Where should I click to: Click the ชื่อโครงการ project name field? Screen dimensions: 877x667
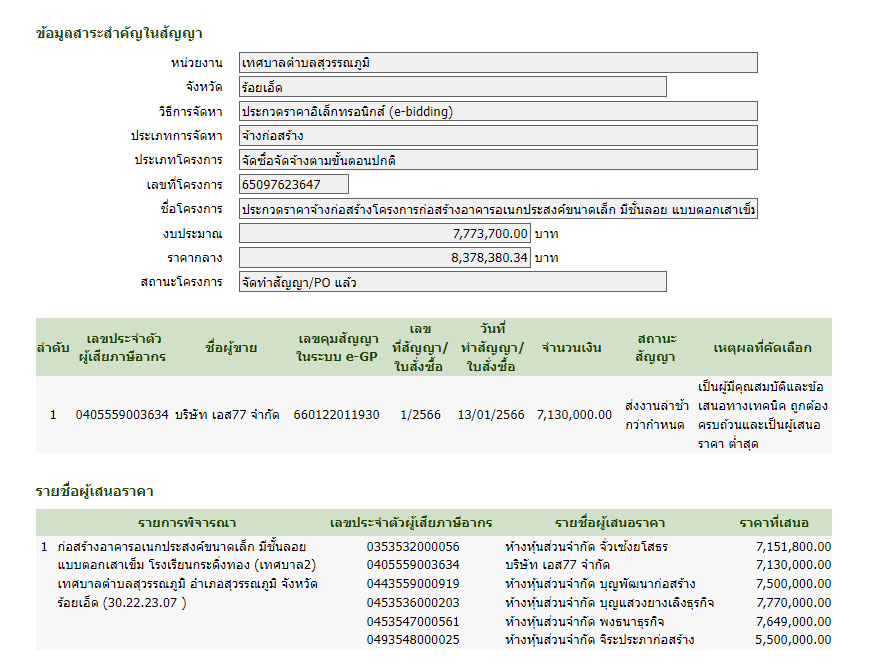(498, 209)
